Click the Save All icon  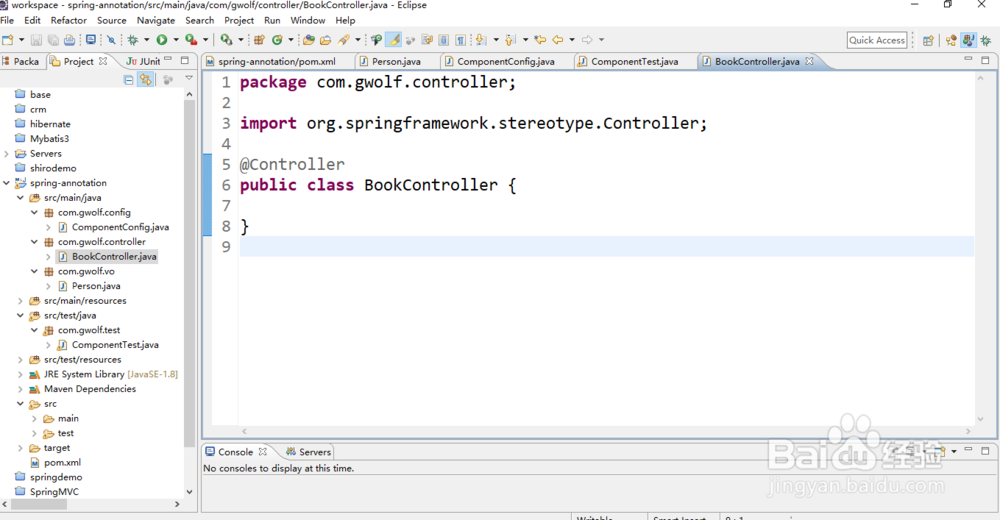53,40
